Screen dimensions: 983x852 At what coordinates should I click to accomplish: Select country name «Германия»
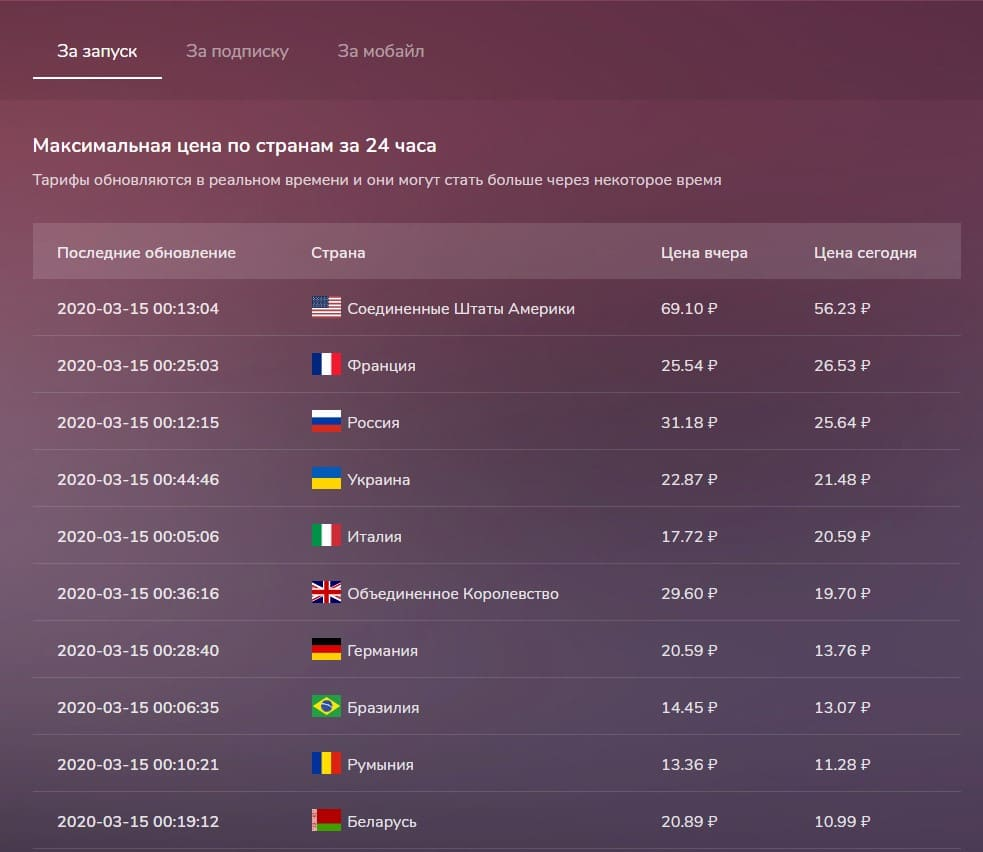[x=382, y=651]
